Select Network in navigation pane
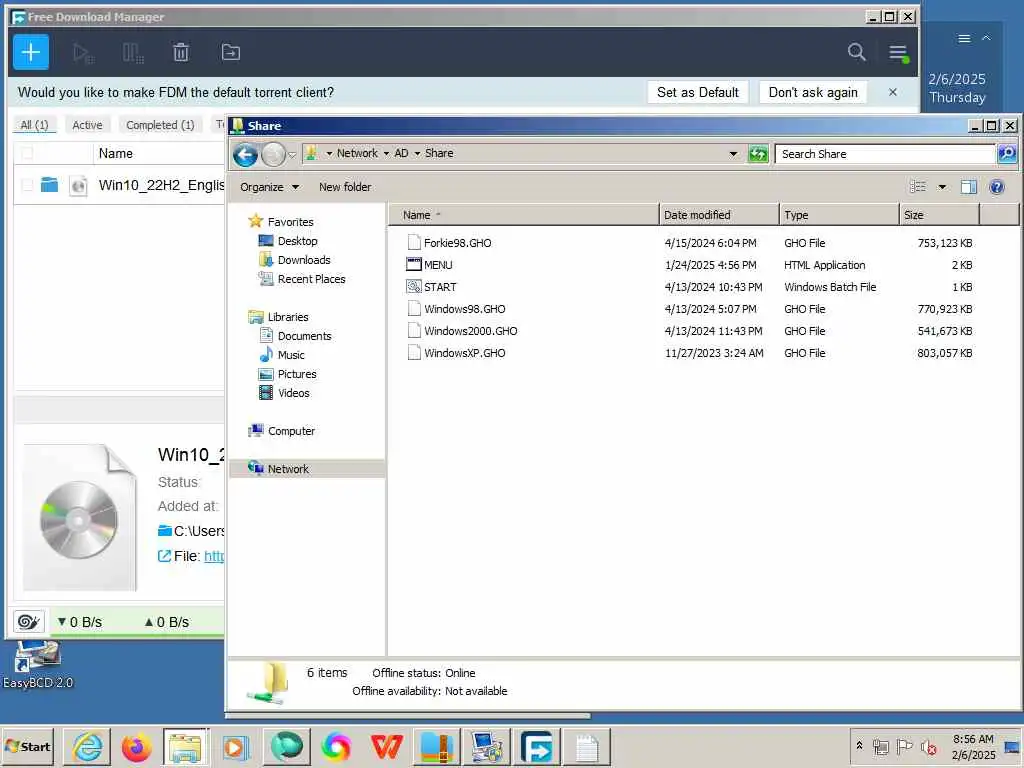The width and height of the screenshot is (1024, 768). coord(288,469)
